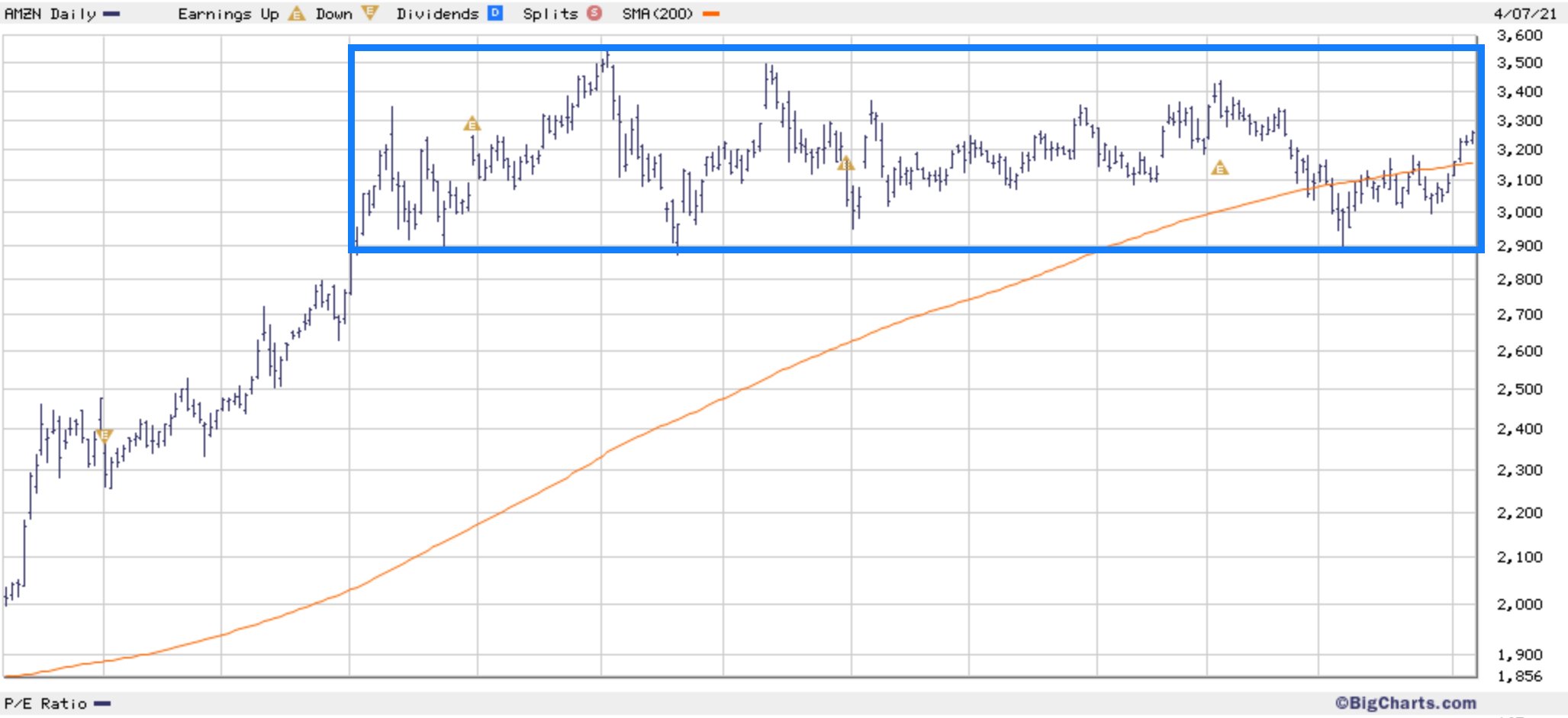The width and height of the screenshot is (1568, 718).
Task: Click the Earnings Down triangle legend icon
Action: [370, 12]
